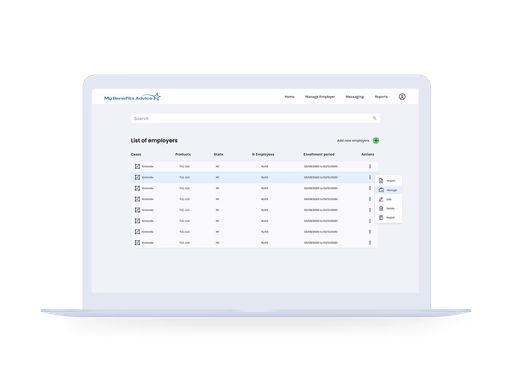
Task: Click the company logo in first employer row
Action: tap(137, 166)
